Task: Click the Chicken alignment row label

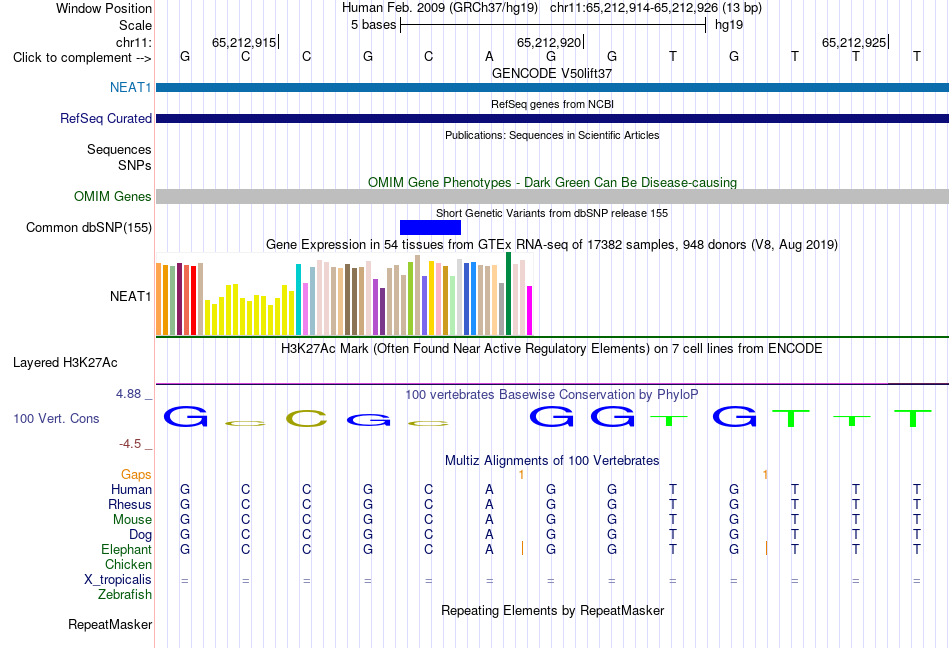Action: (x=128, y=564)
